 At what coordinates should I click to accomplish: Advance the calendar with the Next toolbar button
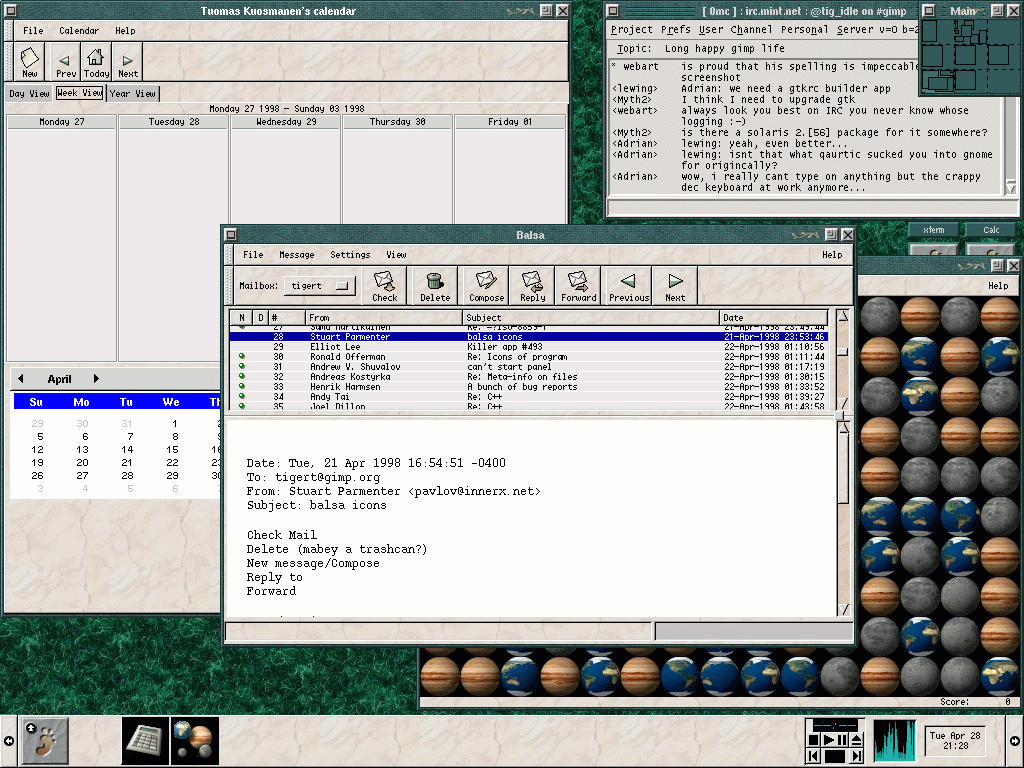click(127, 62)
